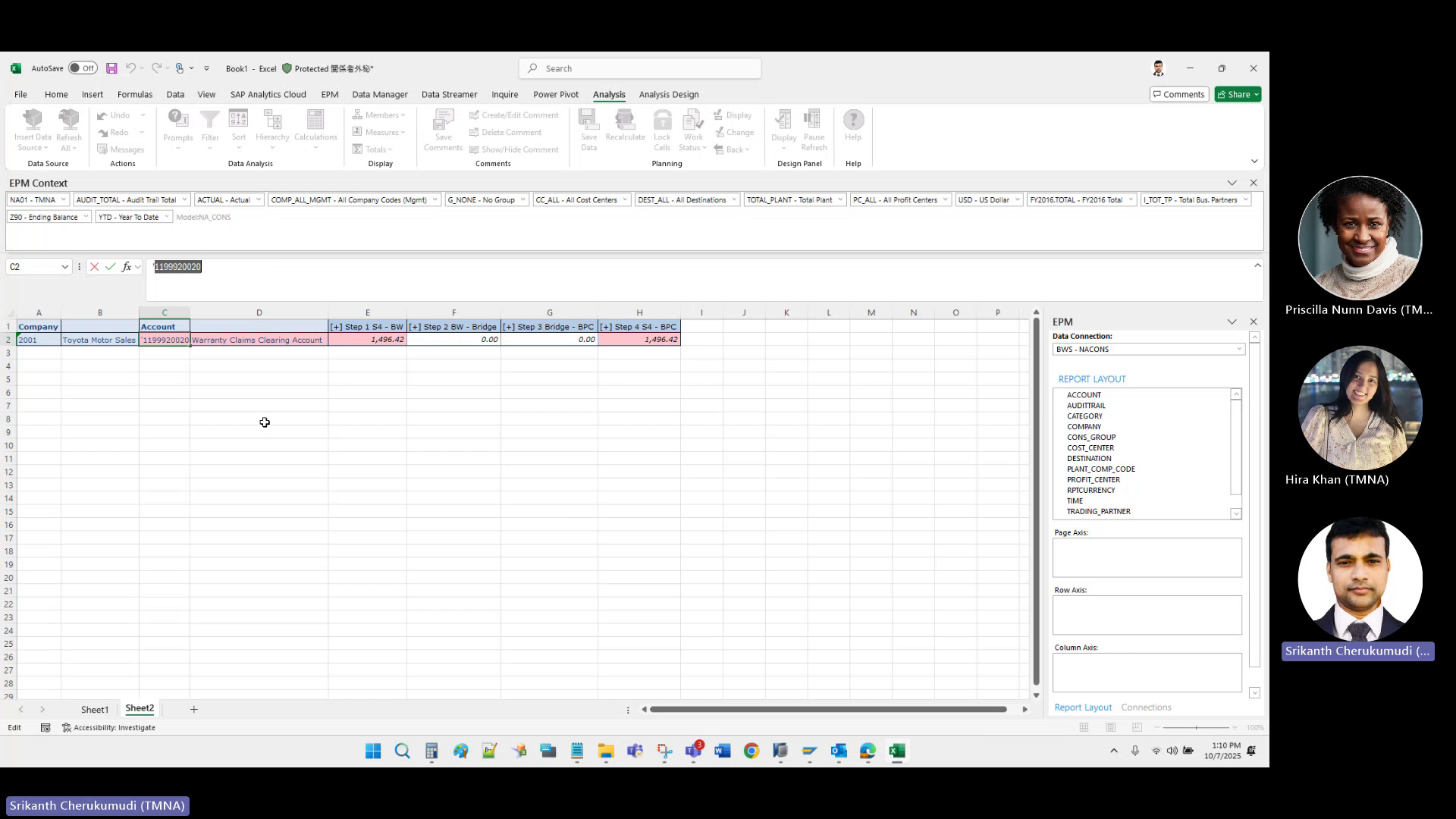Expand the USD - US Dollar member selector
The height and width of the screenshot is (819, 1456).
pos(1018,199)
